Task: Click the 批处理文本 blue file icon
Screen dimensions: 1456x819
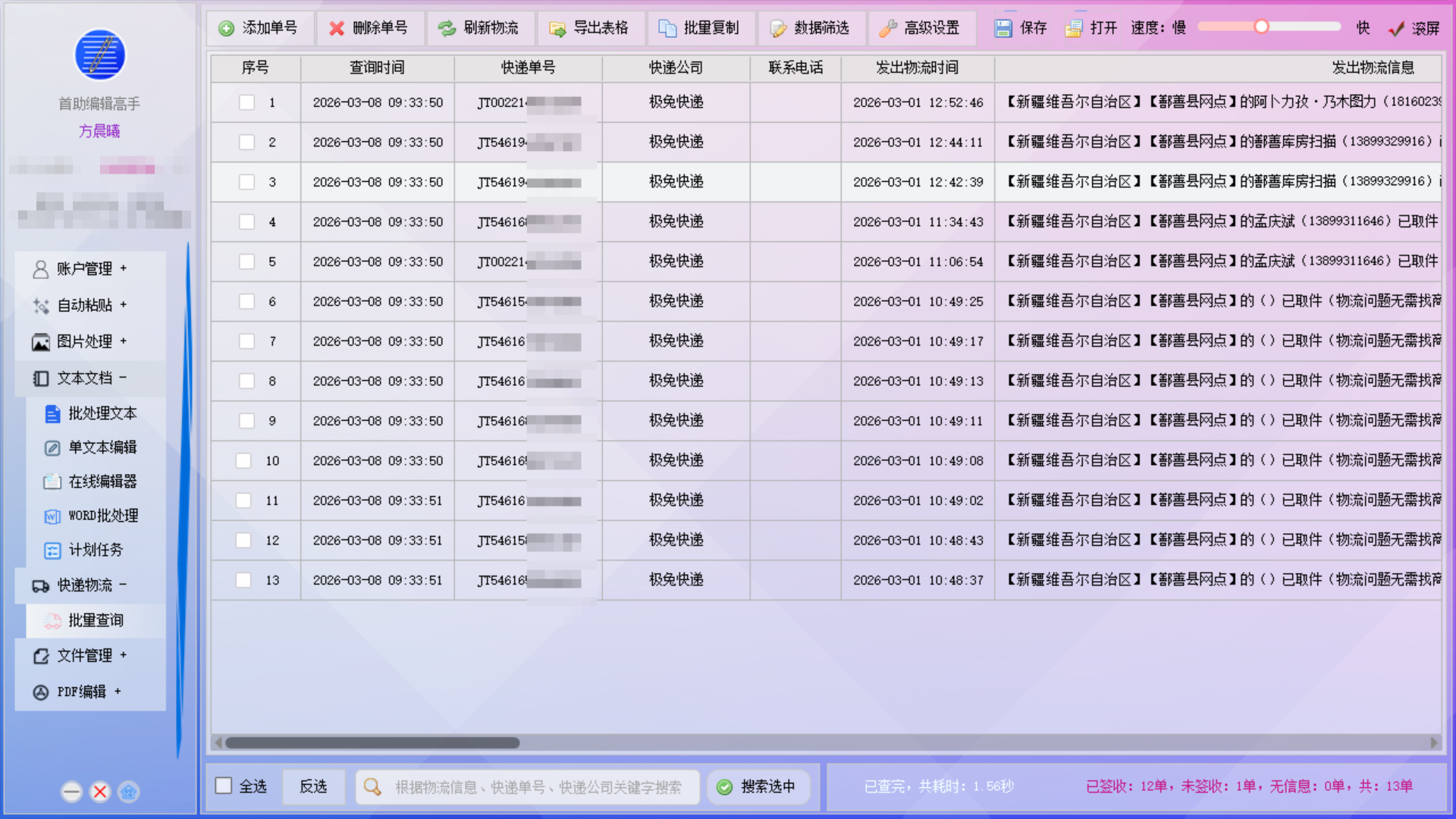Action: click(52, 414)
